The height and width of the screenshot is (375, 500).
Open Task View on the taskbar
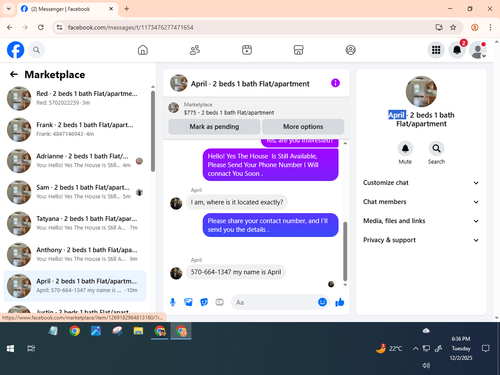(x=31, y=349)
